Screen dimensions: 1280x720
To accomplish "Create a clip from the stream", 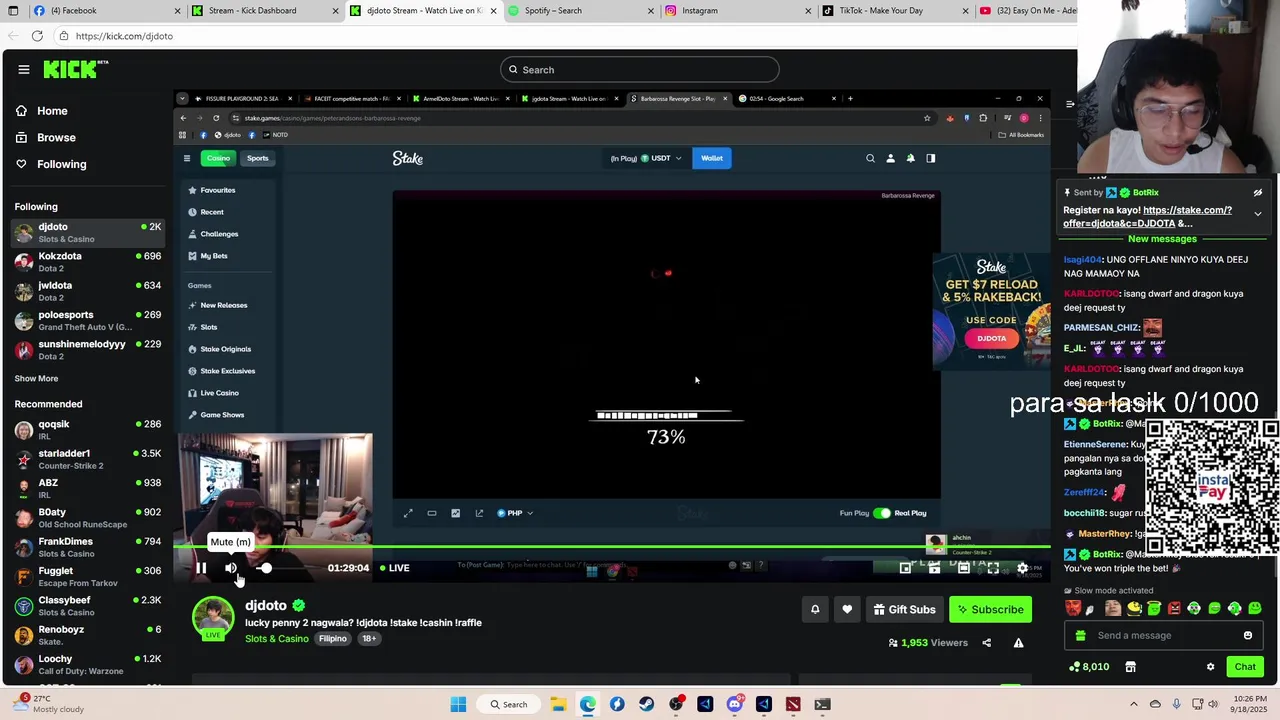I will 934,568.
